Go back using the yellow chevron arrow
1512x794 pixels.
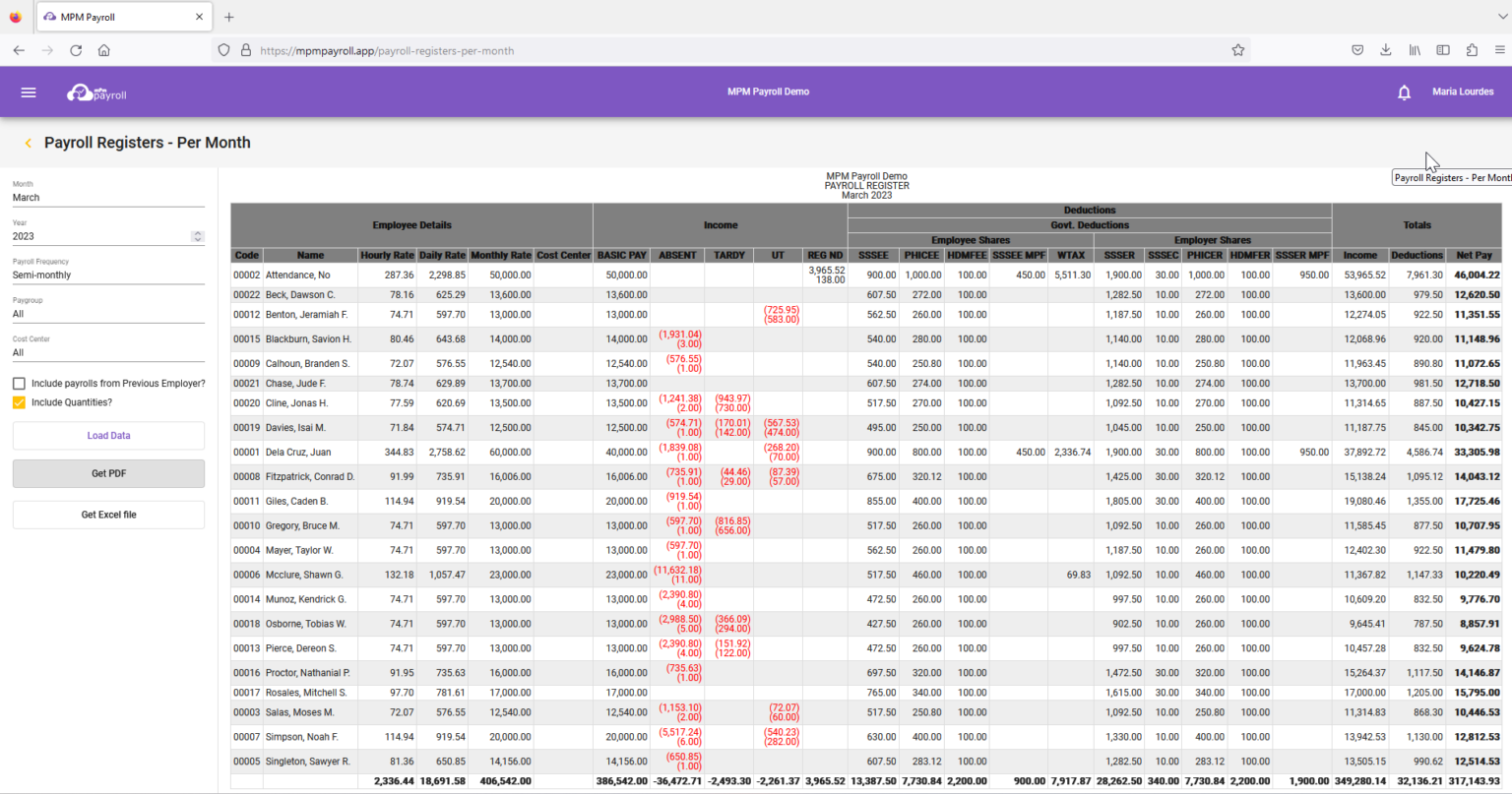point(28,144)
